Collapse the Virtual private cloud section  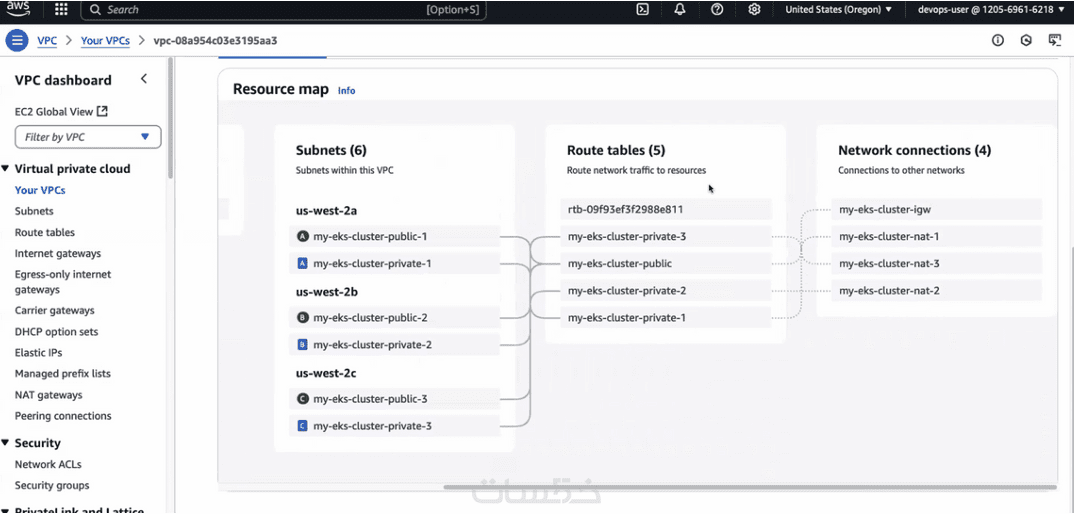[x=6, y=169]
